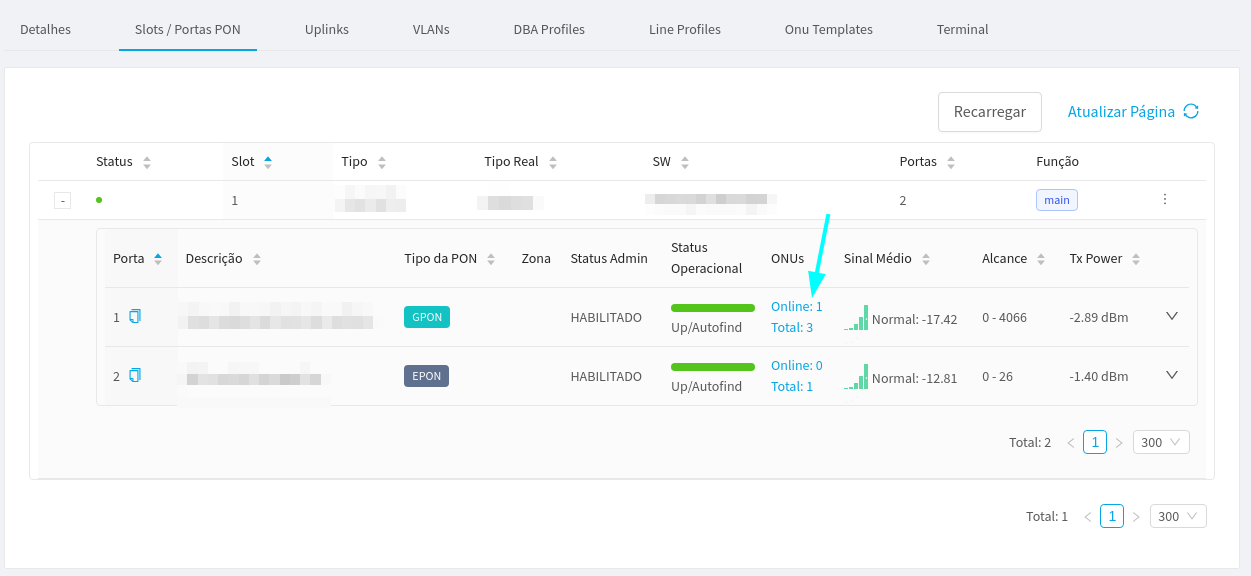Click port 1 operational status green bar

click(712, 308)
